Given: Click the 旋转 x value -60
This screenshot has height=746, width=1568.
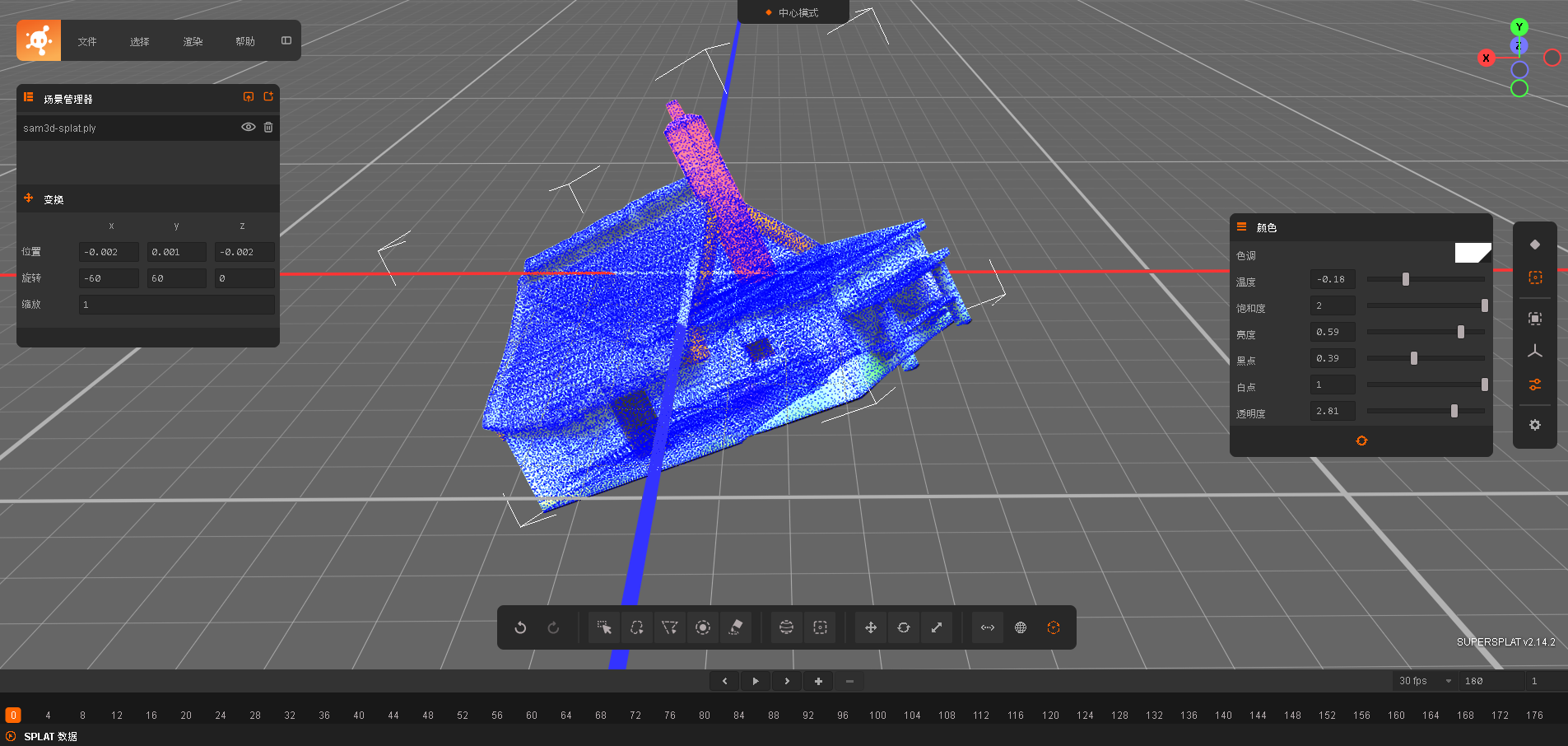Looking at the screenshot, I should pos(109,278).
